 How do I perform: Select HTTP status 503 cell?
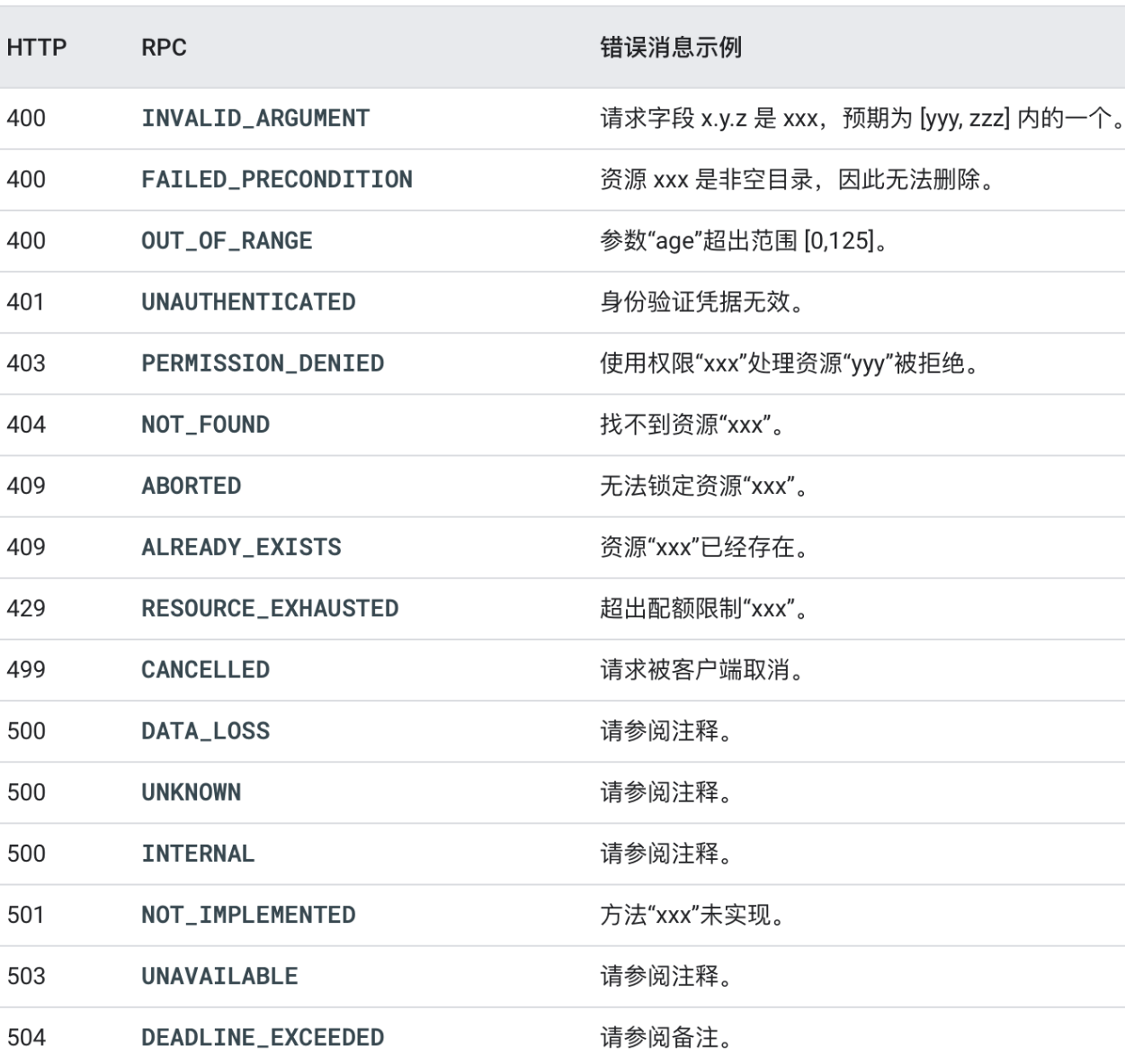click(x=26, y=975)
